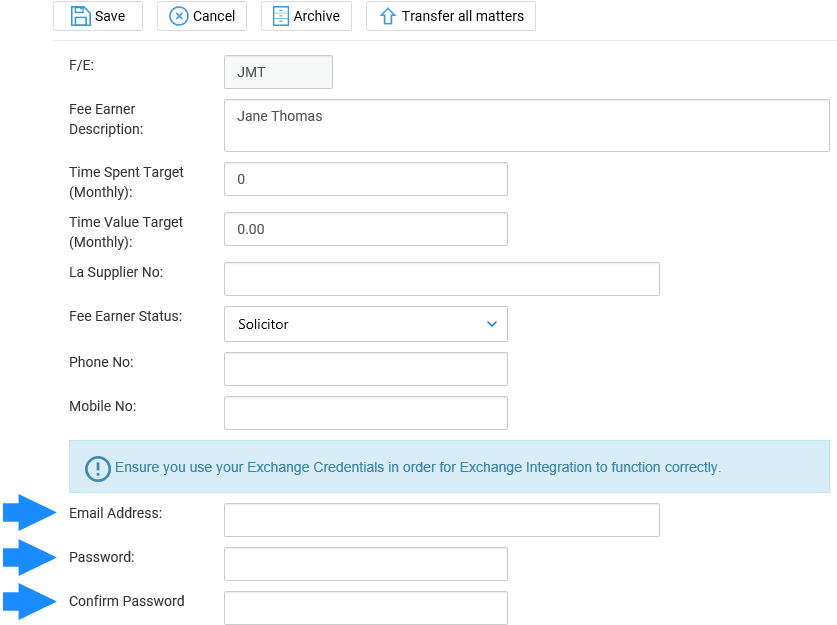
Task: Click the Archive cabinet icon
Action: click(x=281, y=16)
